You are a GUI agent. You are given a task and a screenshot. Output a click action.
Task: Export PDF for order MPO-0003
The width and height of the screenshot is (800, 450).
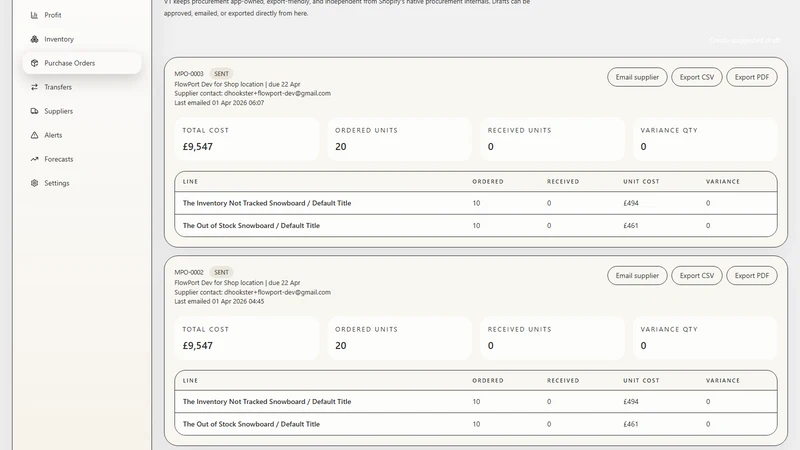pos(752,77)
